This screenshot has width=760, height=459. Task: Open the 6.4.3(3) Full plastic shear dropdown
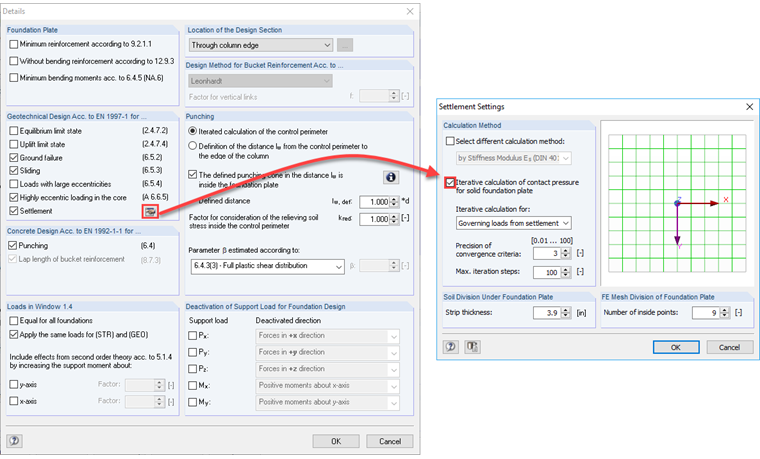point(268,266)
